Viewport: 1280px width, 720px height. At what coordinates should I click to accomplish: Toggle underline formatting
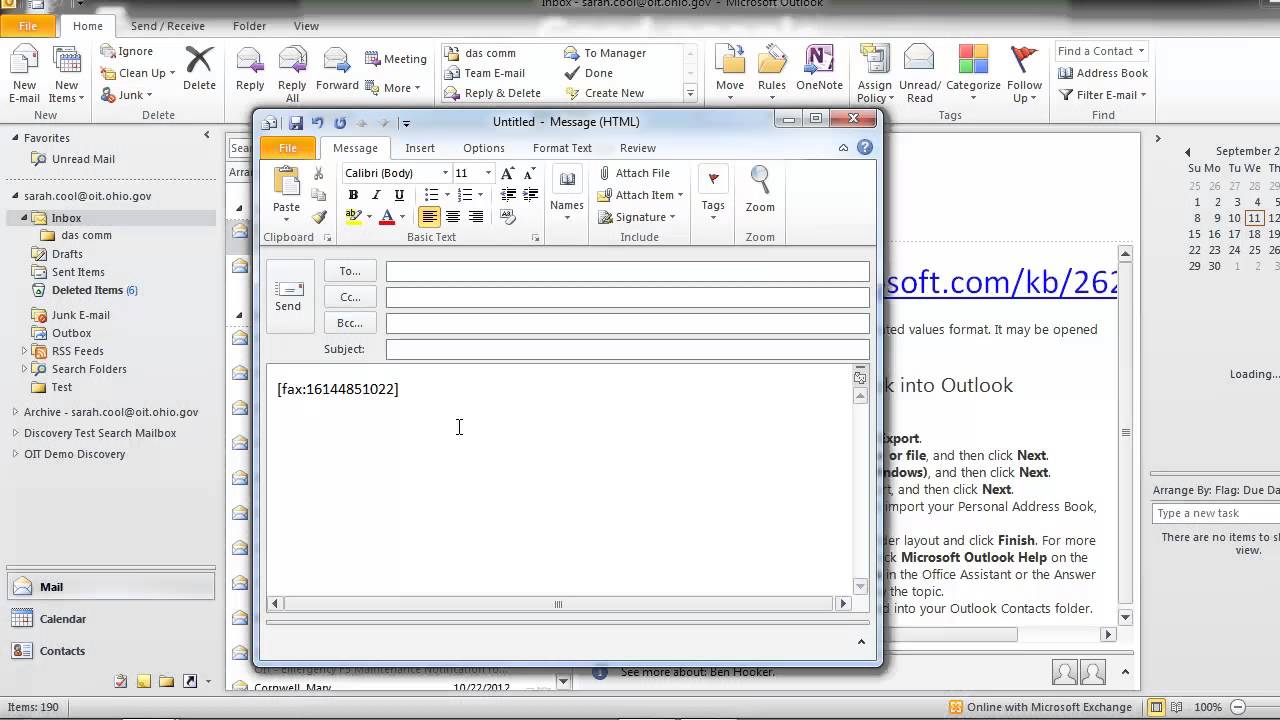(399, 195)
